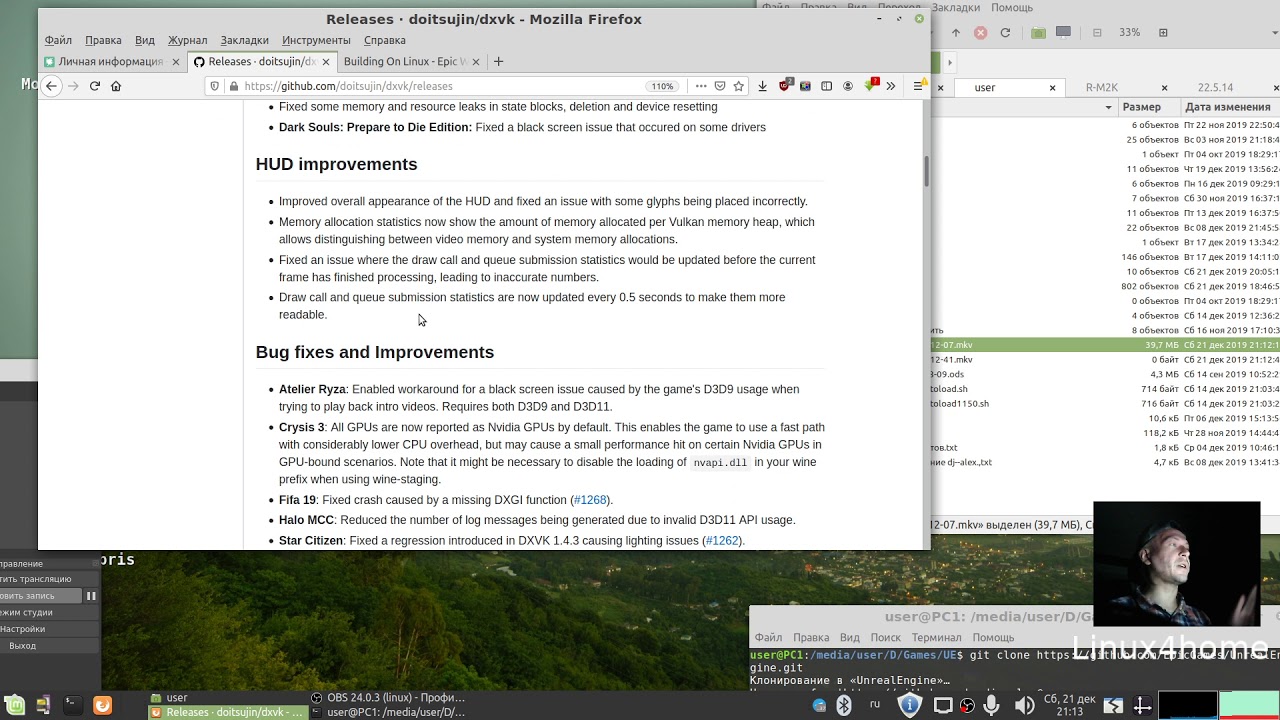1280x720 pixels.
Task: Launch Firefox from the panel launcher
Action: coord(102,705)
